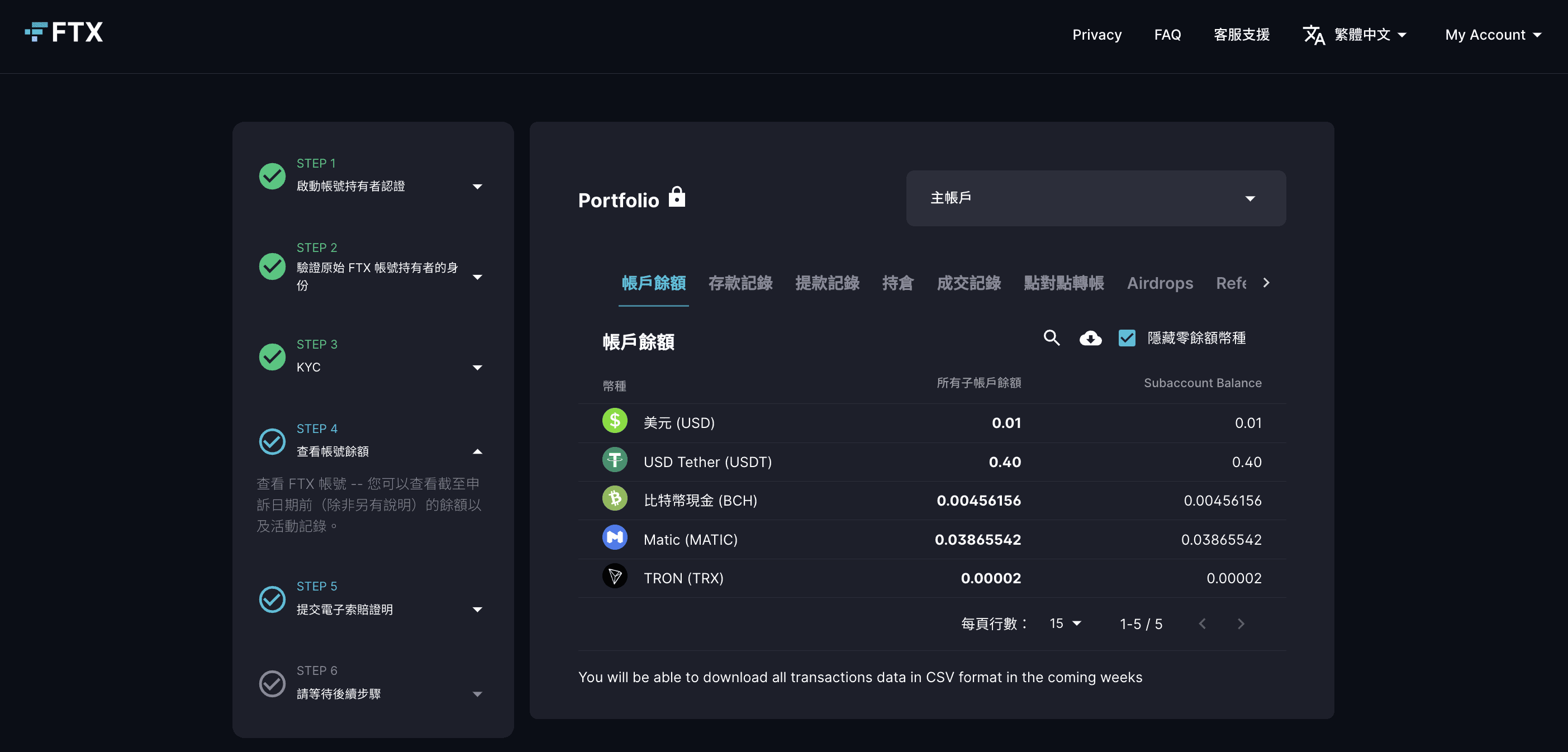Open the rows per page 15 dropdown

1065,624
